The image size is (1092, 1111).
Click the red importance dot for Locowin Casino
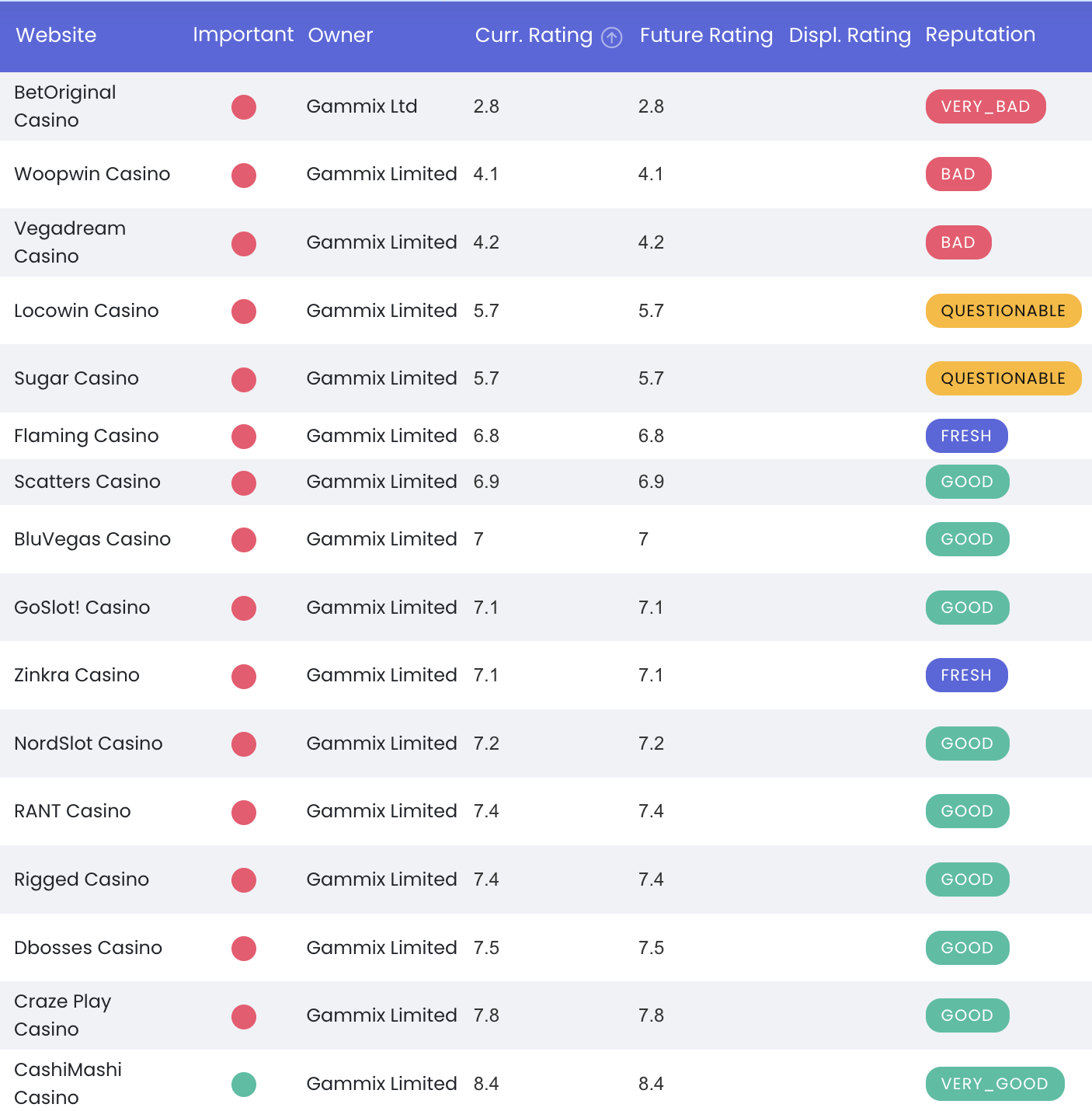coord(244,312)
